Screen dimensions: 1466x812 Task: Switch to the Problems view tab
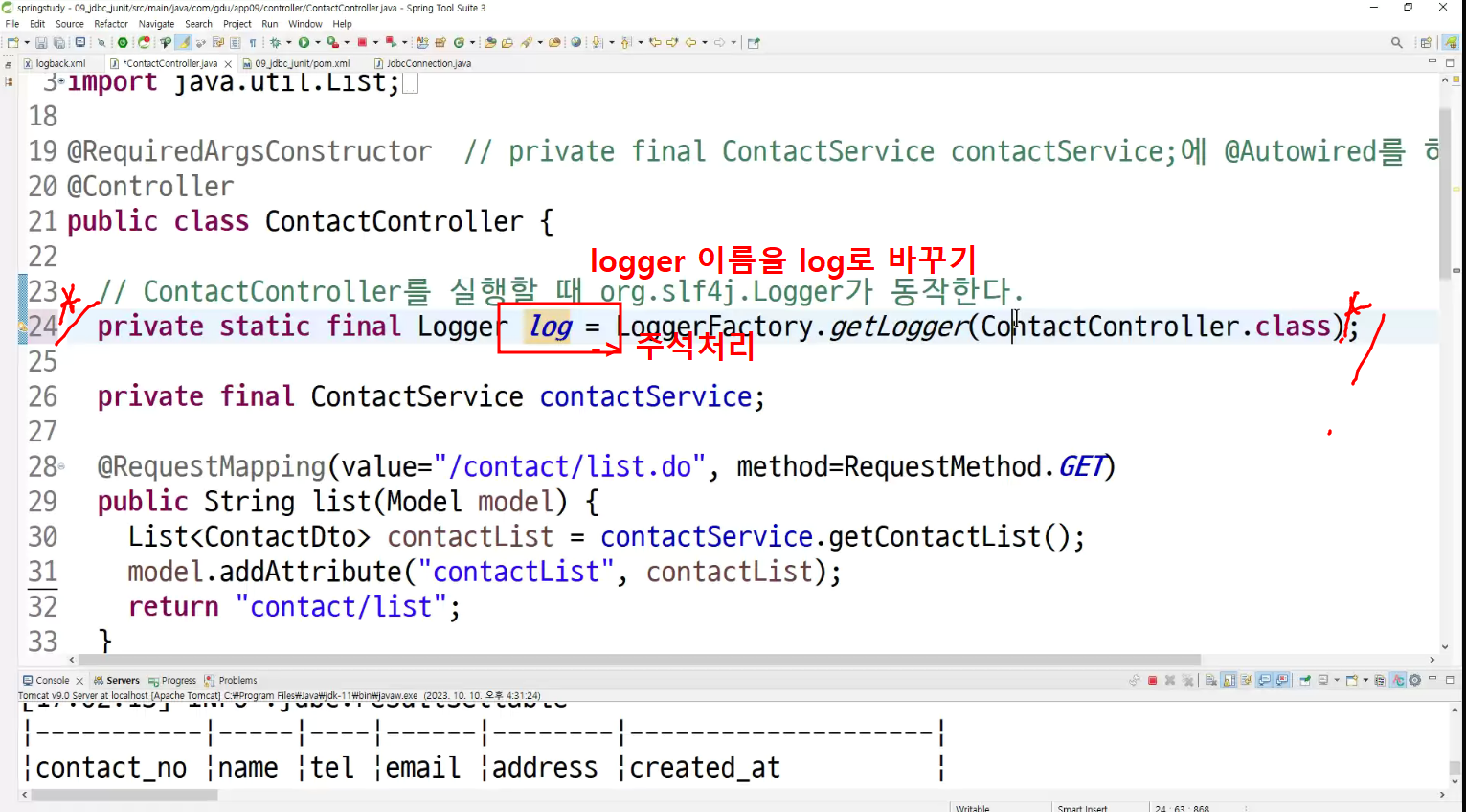231,680
